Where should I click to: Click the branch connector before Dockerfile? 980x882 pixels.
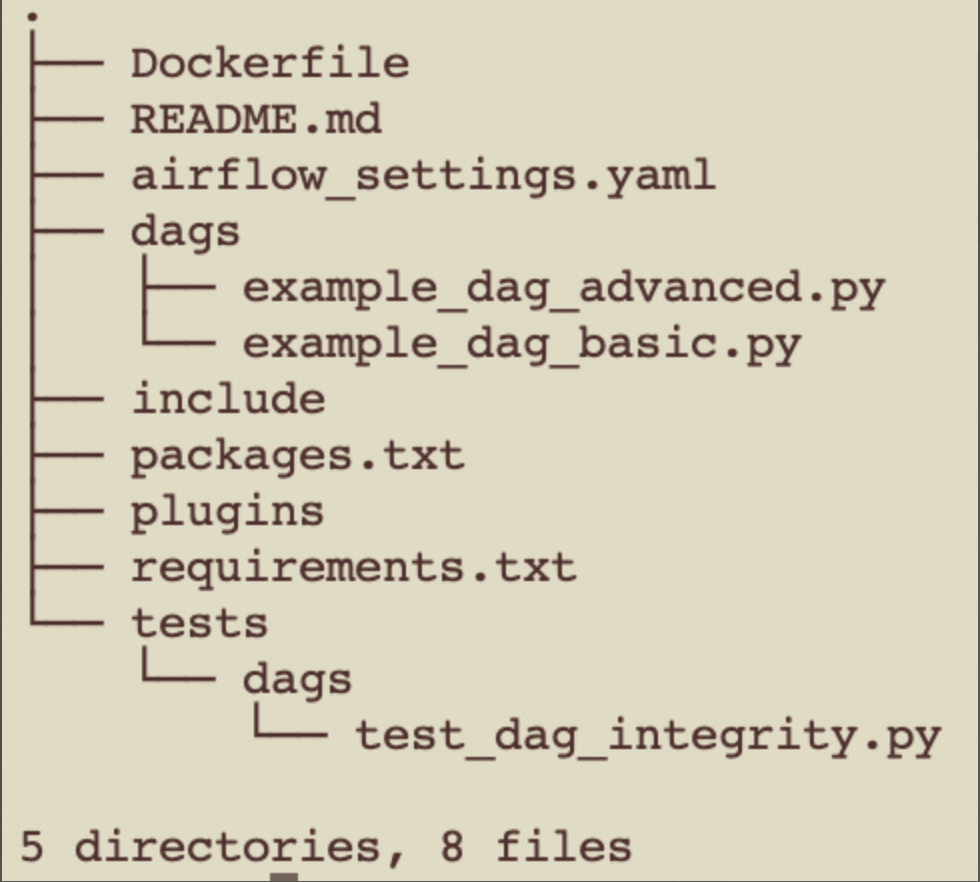[67, 64]
